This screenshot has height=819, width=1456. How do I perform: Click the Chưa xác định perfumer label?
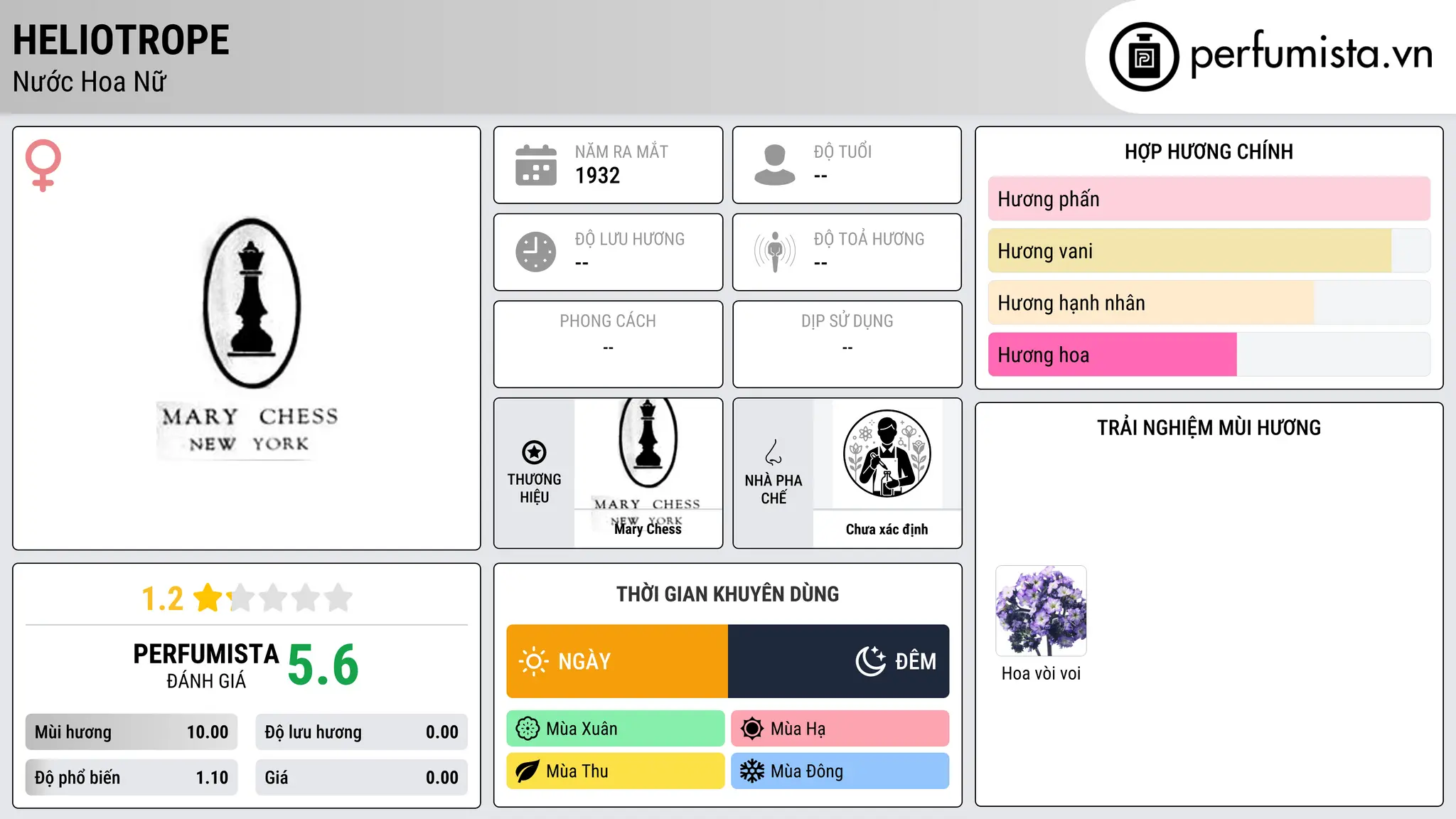[x=887, y=529]
